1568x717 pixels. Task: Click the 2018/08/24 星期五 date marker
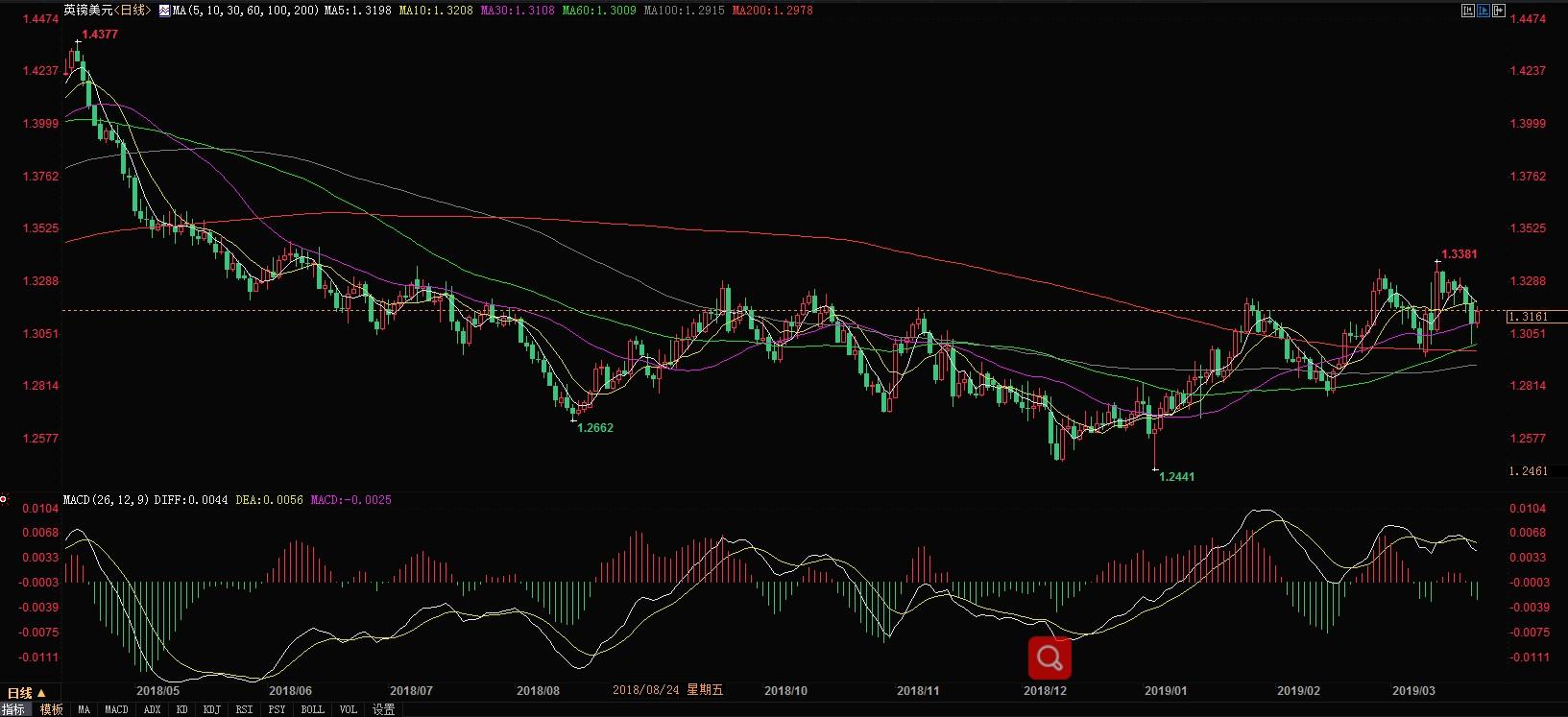(667, 690)
